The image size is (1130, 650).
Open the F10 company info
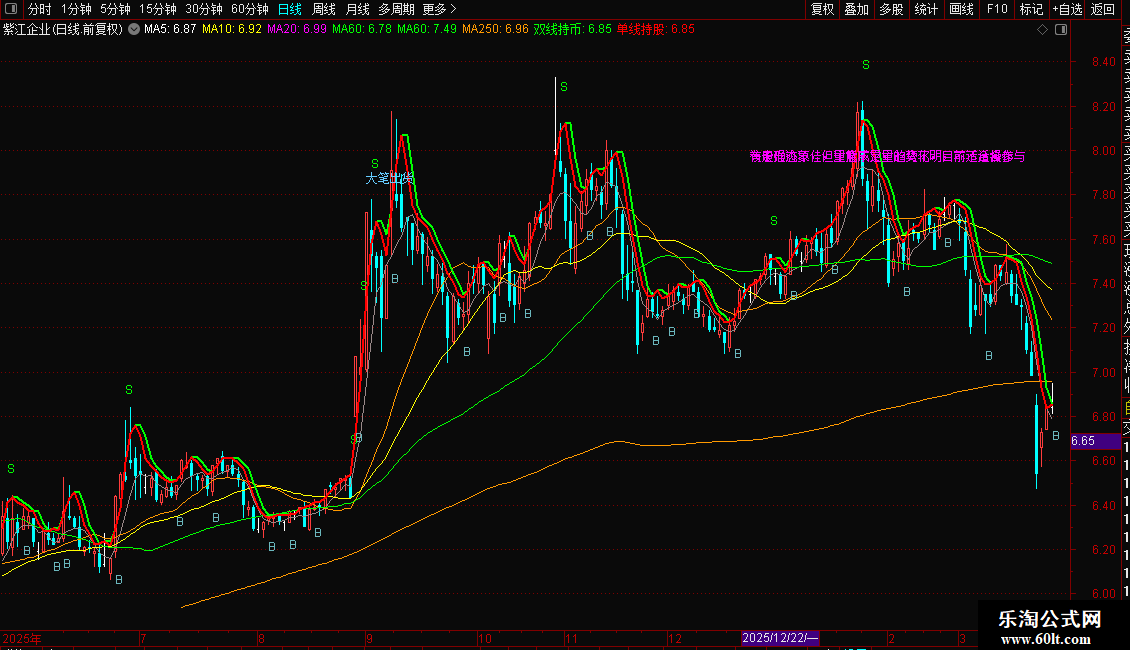[x=997, y=9]
